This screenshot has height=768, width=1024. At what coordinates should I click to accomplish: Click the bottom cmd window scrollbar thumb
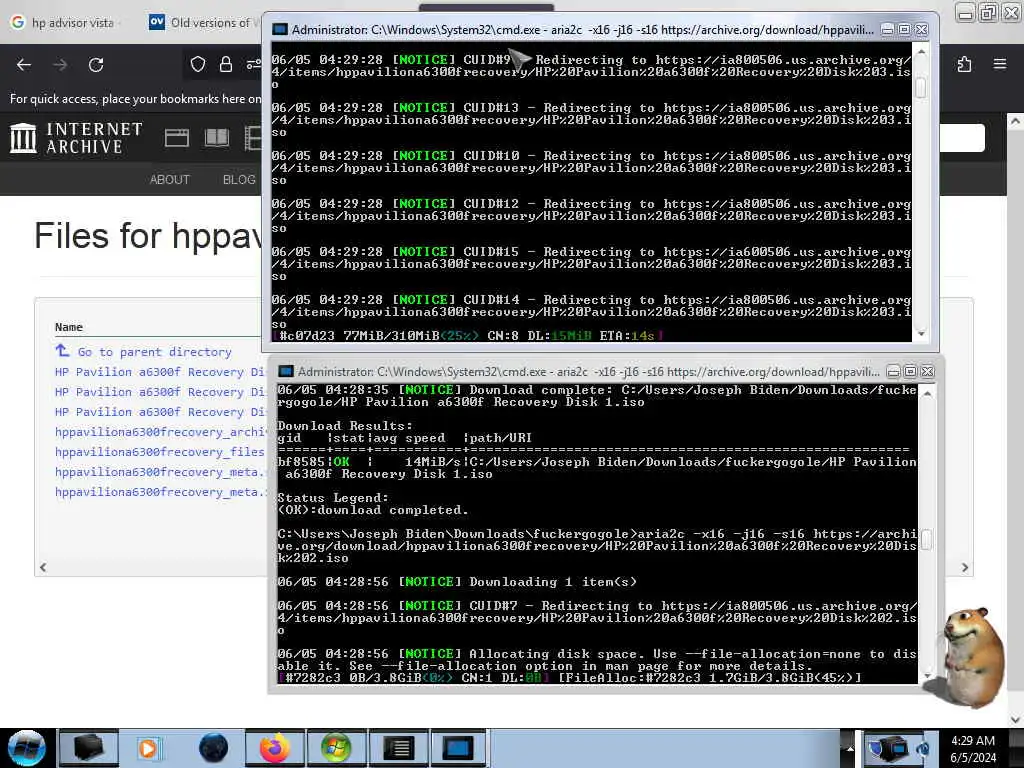pos(927,539)
